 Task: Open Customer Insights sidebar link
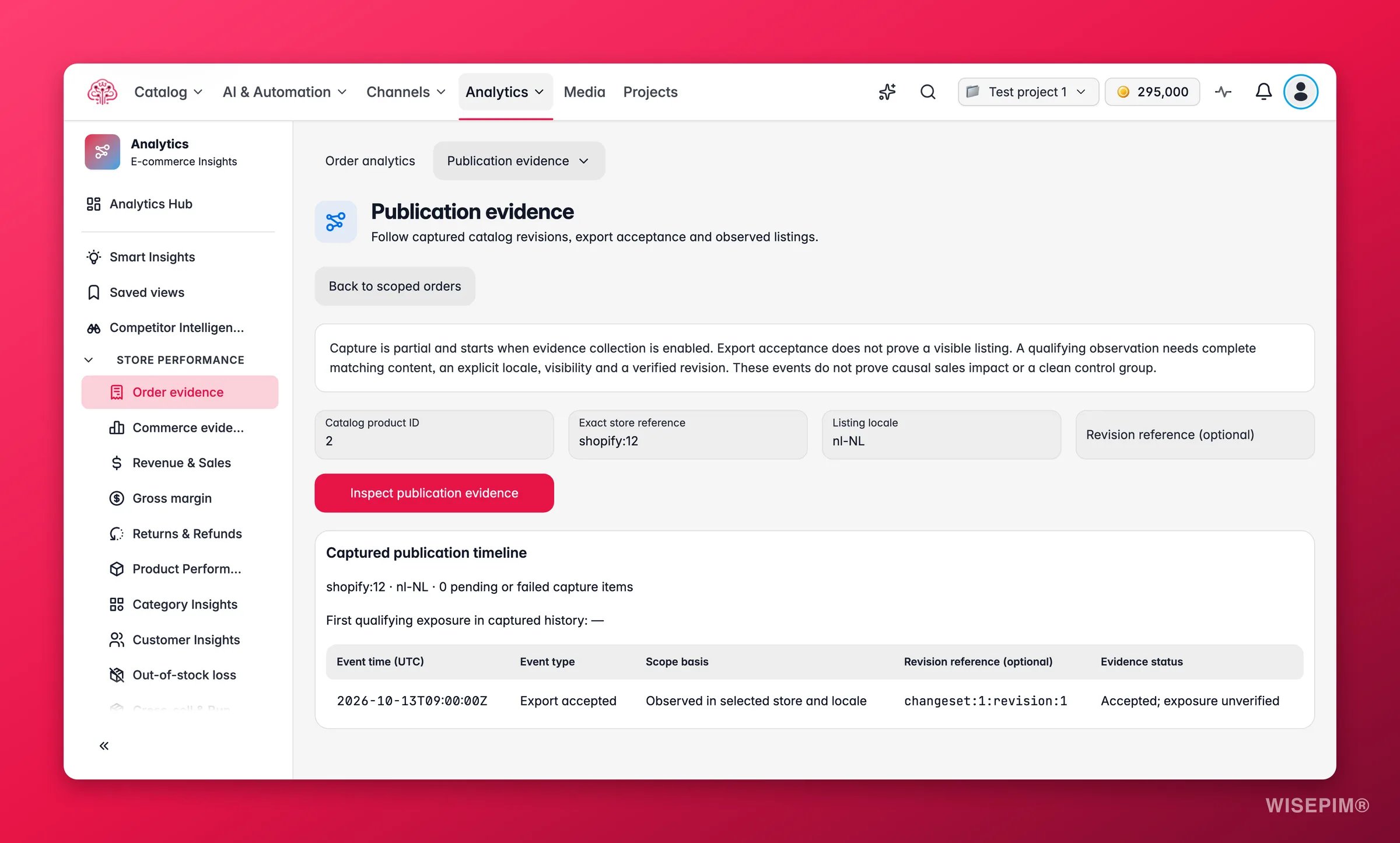click(179, 640)
